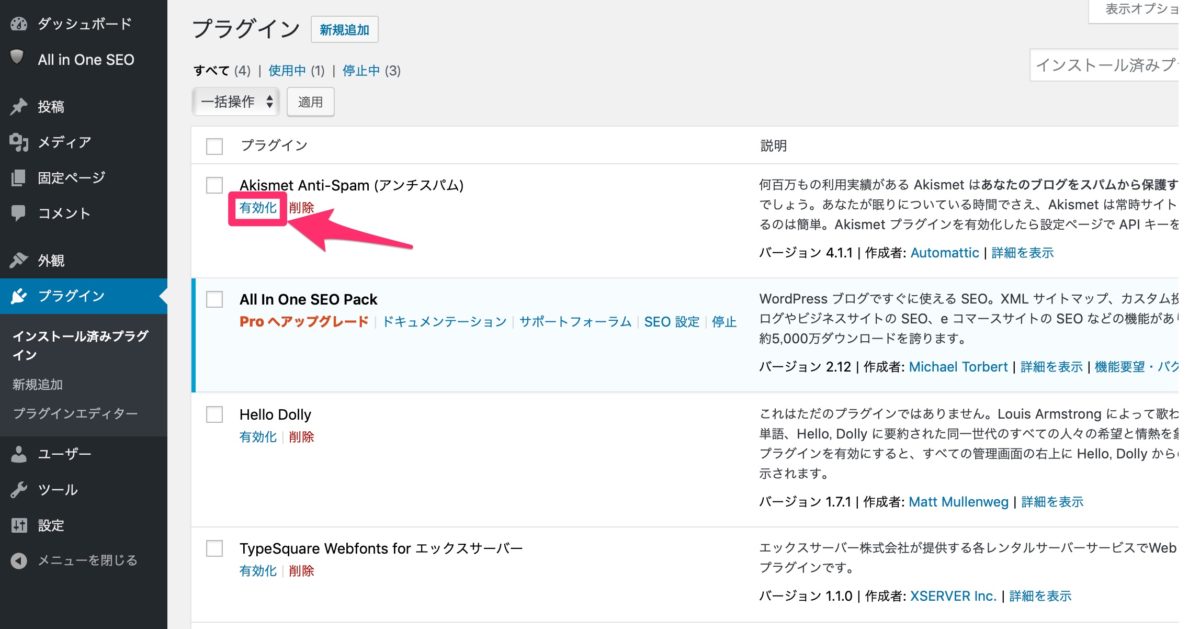This screenshot has height=629, width=1200.
Task: Check the Akismet Anti-Spam plugin checkbox
Action: 214,185
